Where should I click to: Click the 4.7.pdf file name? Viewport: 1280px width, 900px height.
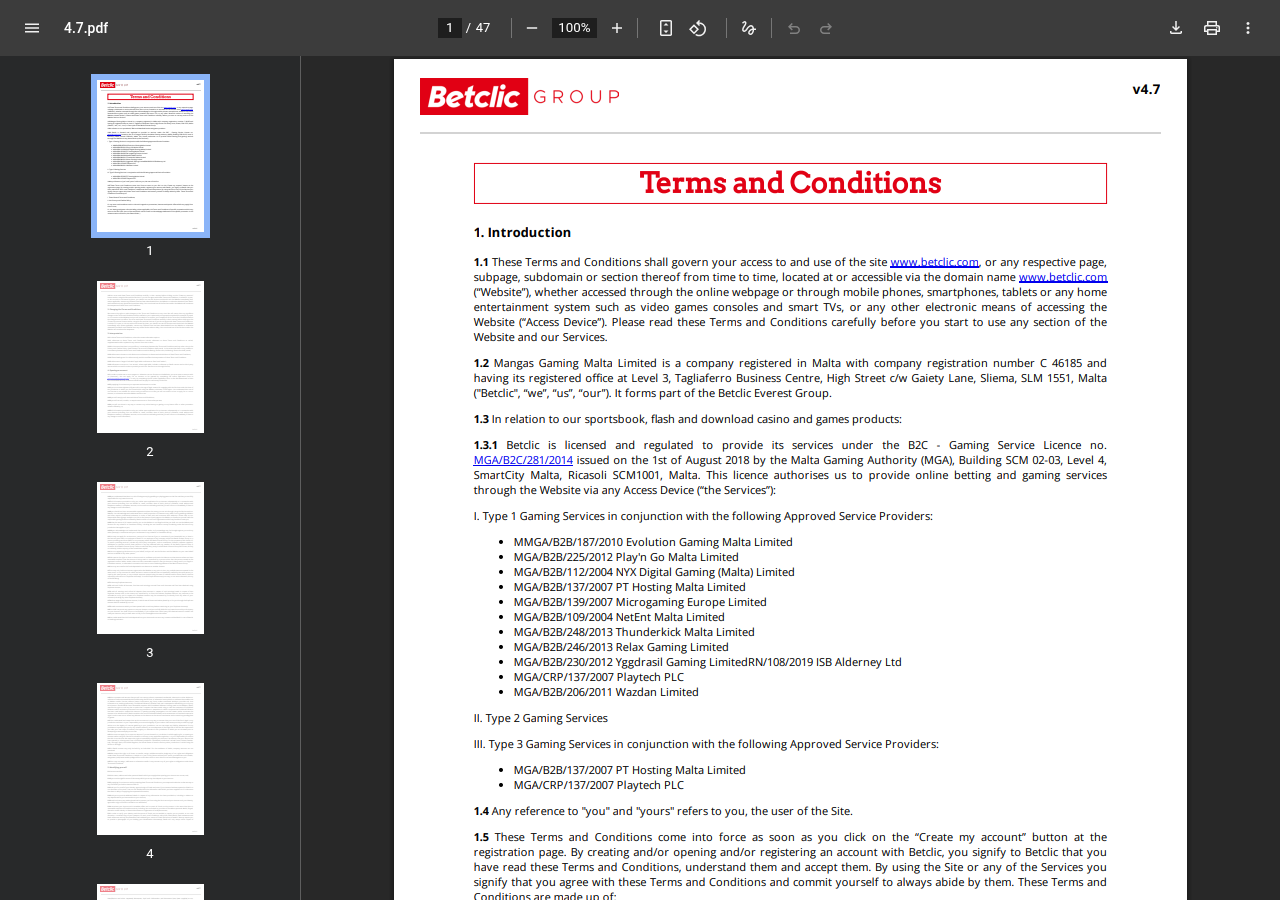click(x=86, y=28)
